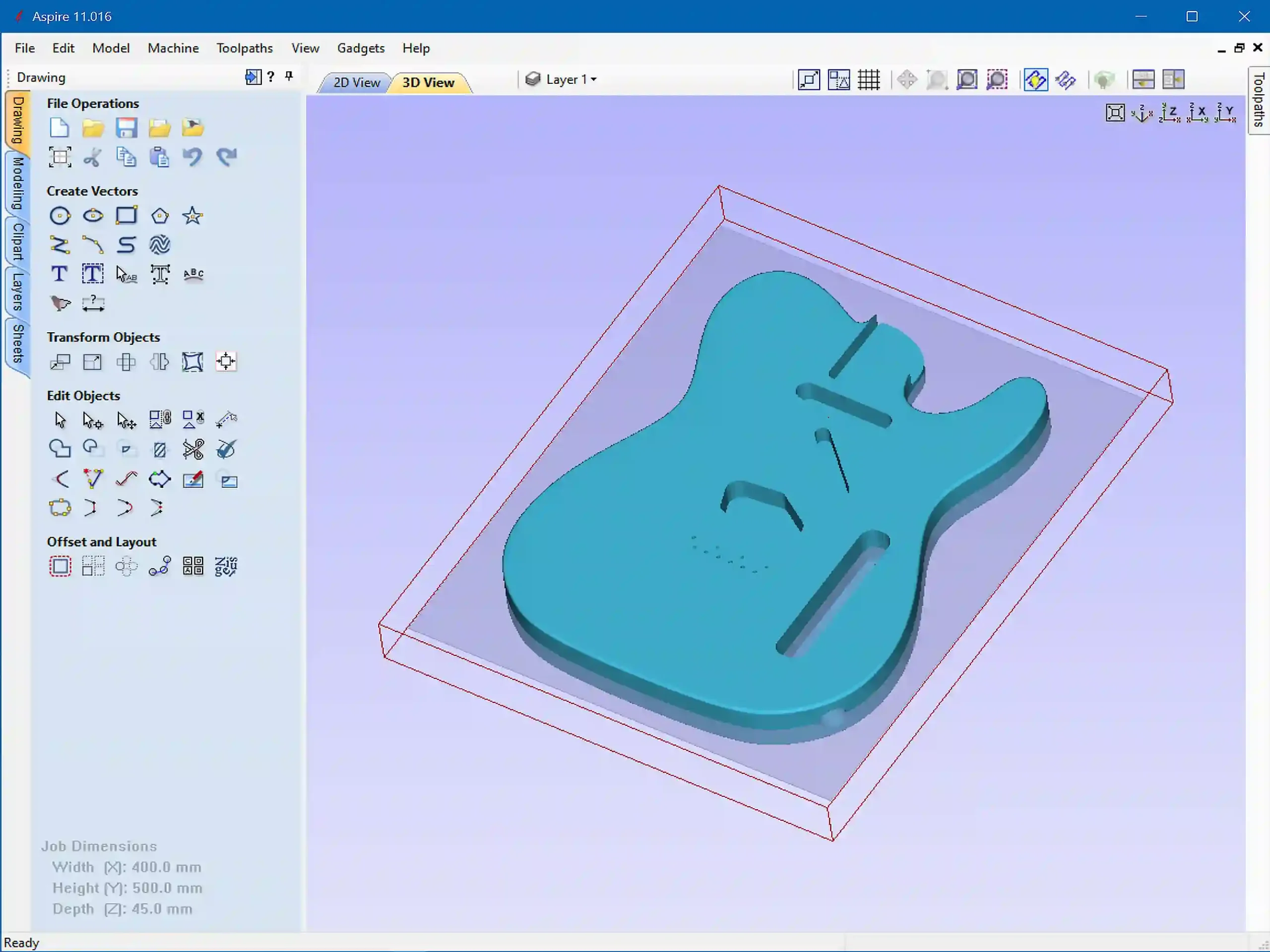
Task: Open the Distort object tool
Action: 192,362
